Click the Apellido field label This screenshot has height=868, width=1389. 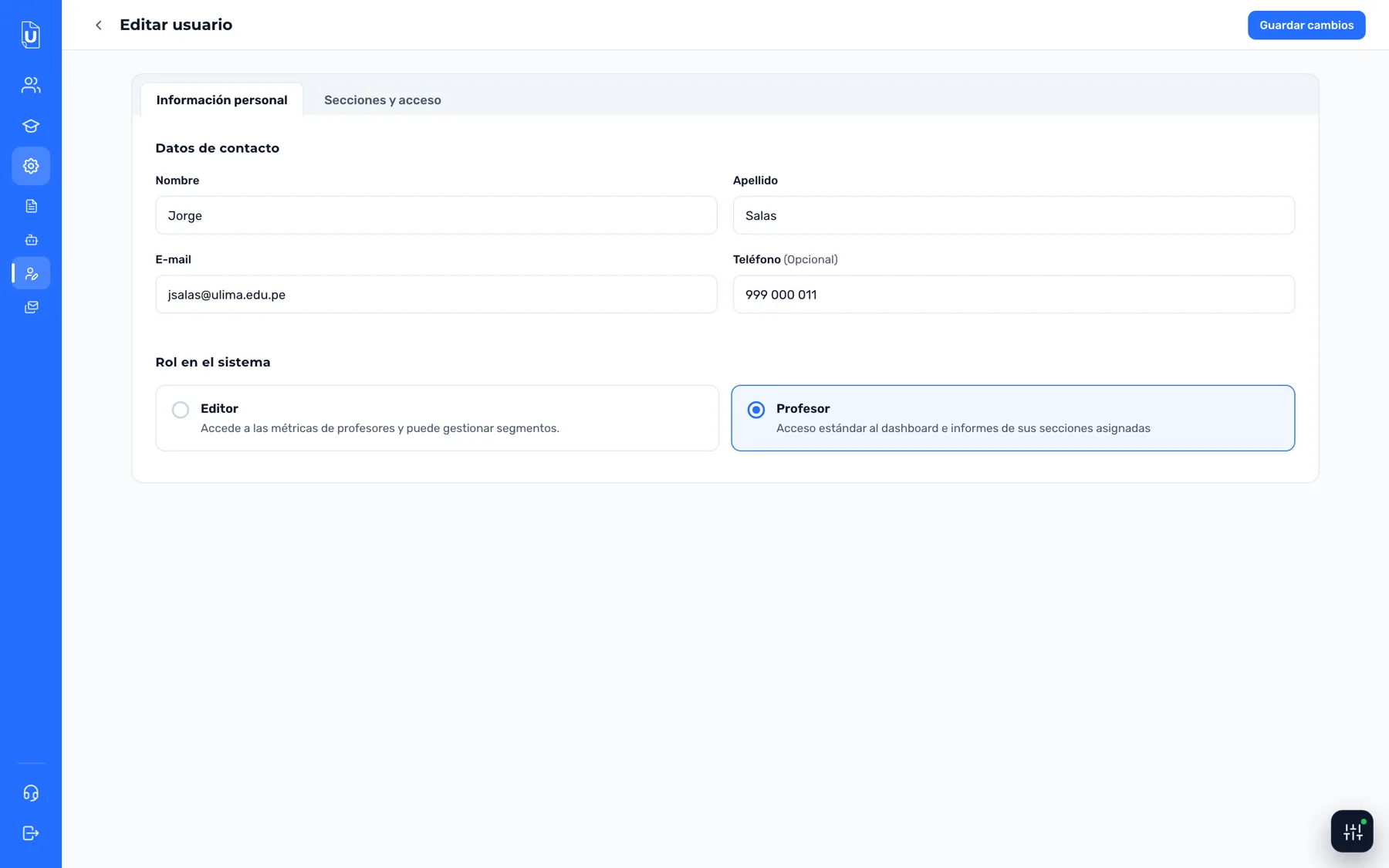pos(755,181)
